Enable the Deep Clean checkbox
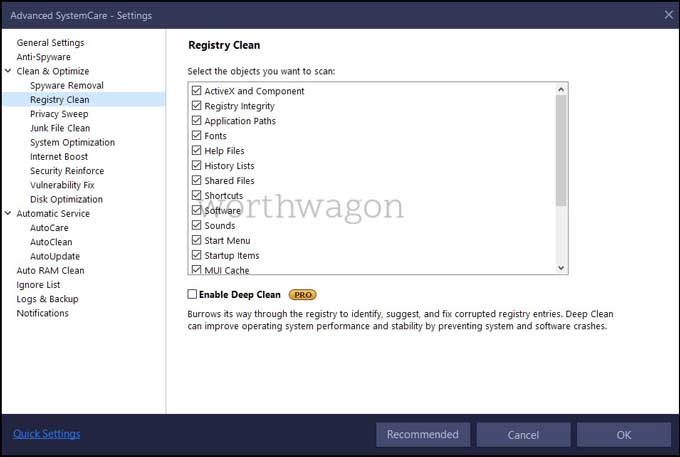The width and height of the screenshot is (680, 457). (193, 295)
